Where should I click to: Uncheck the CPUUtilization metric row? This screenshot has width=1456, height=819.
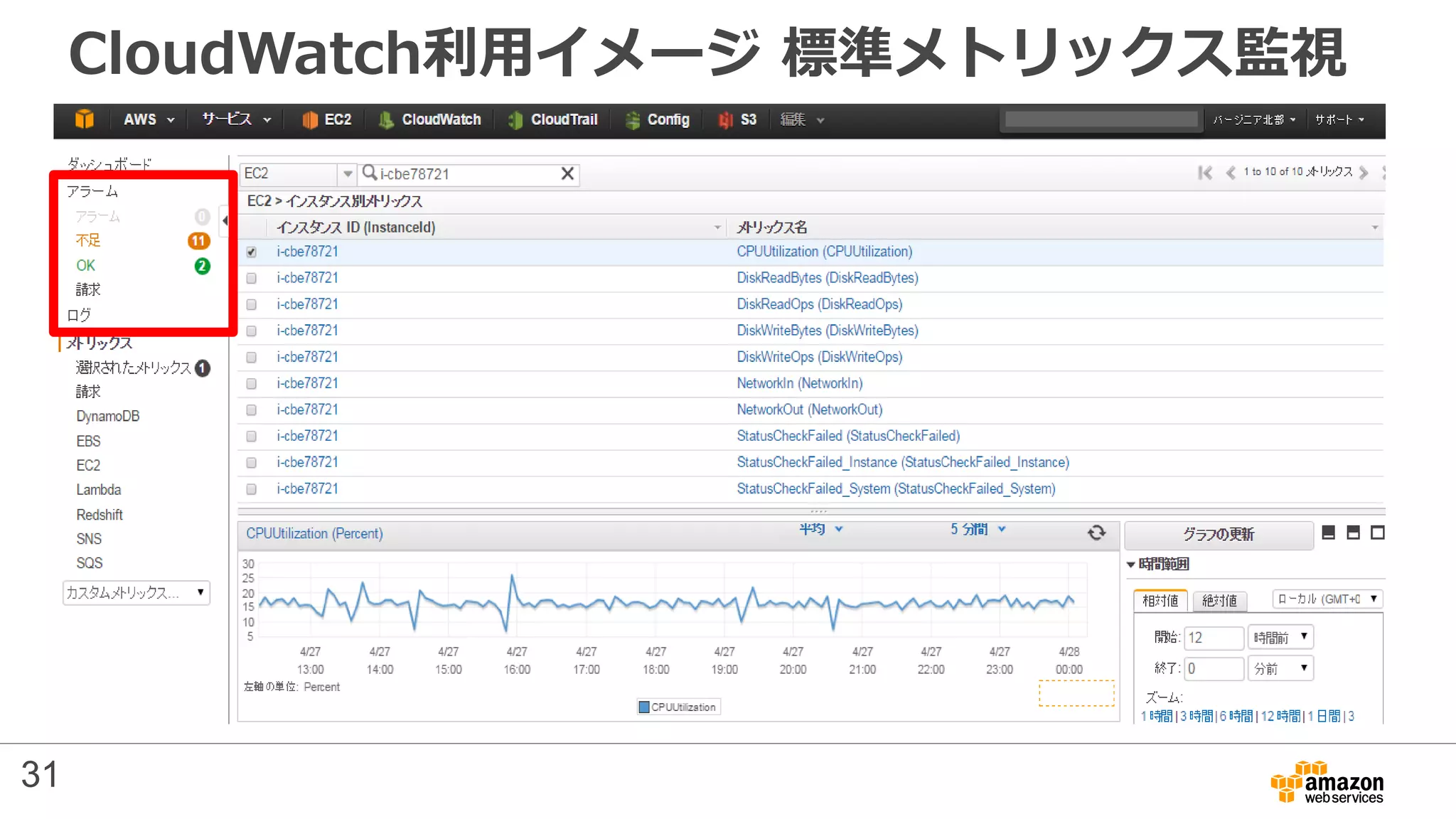[251, 252]
